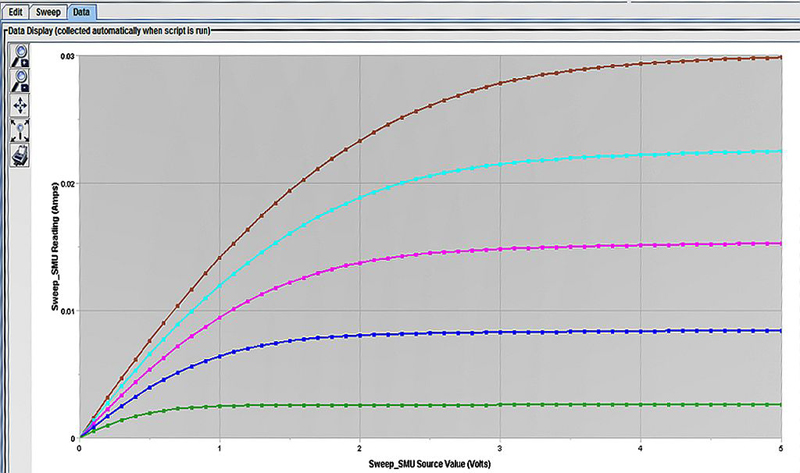The height and width of the screenshot is (473, 800).
Task: Click the printer icon to print graph
Action: click(20, 155)
